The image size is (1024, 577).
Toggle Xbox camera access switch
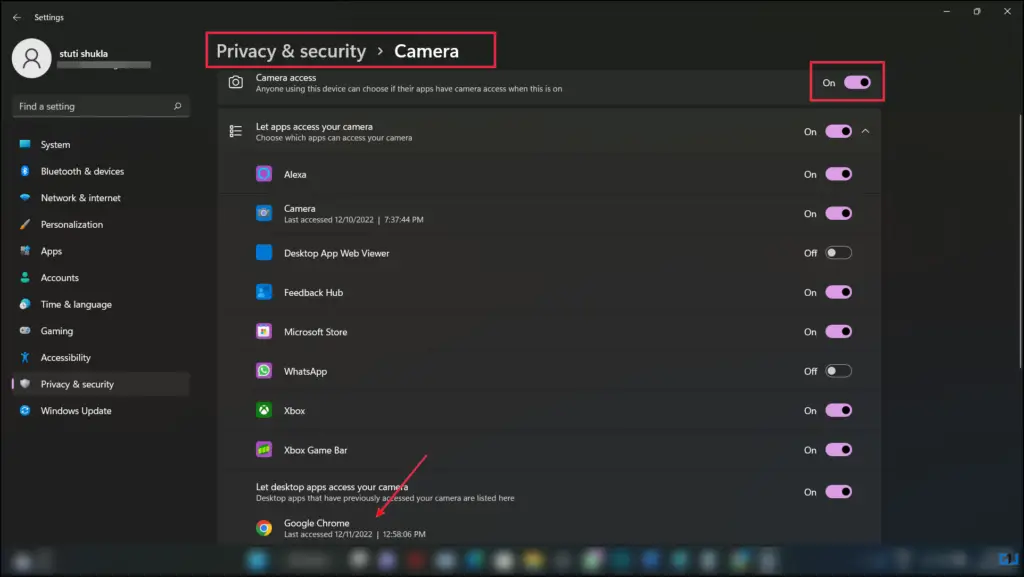click(x=839, y=410)
